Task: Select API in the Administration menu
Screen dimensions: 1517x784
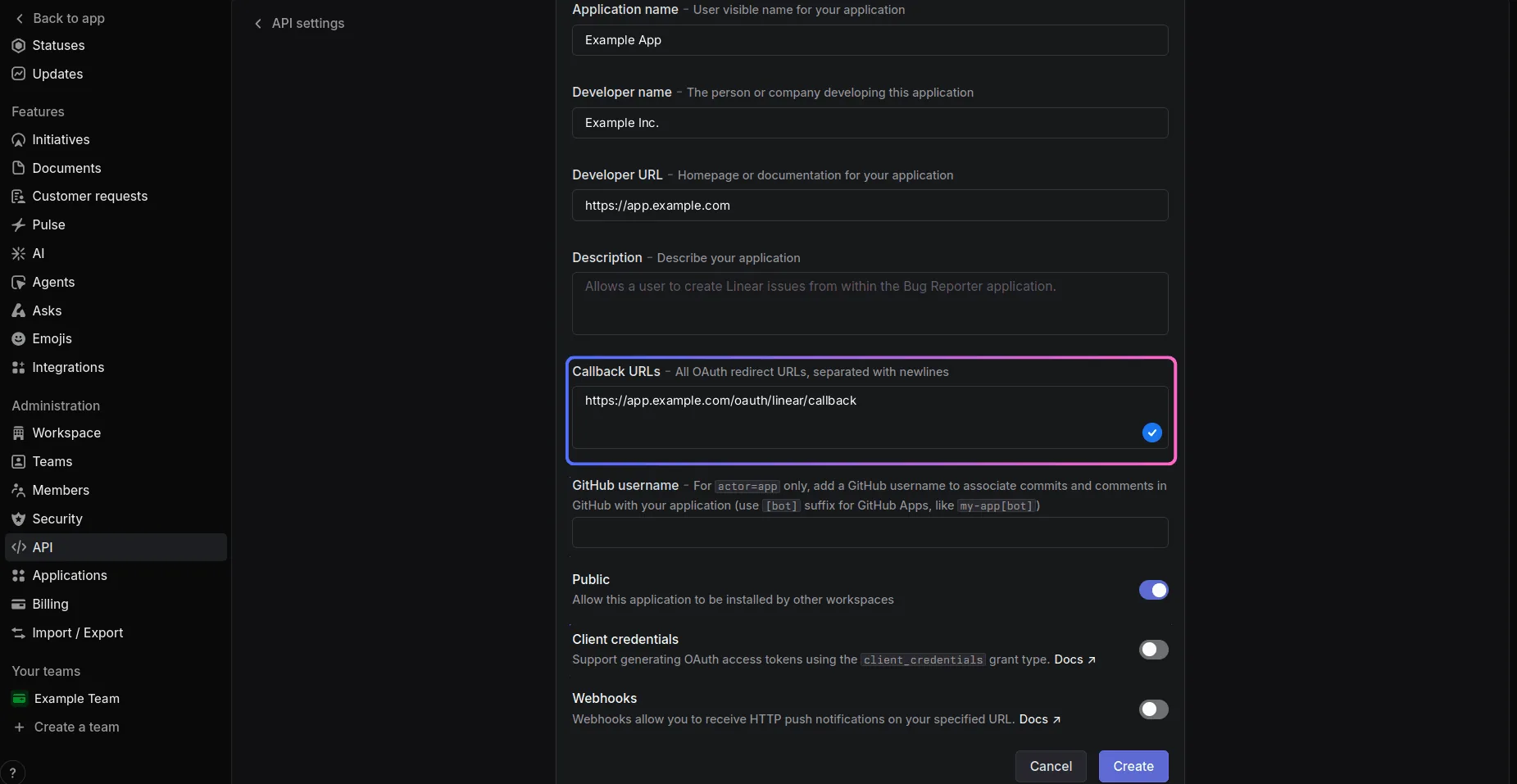Action: 116,547
